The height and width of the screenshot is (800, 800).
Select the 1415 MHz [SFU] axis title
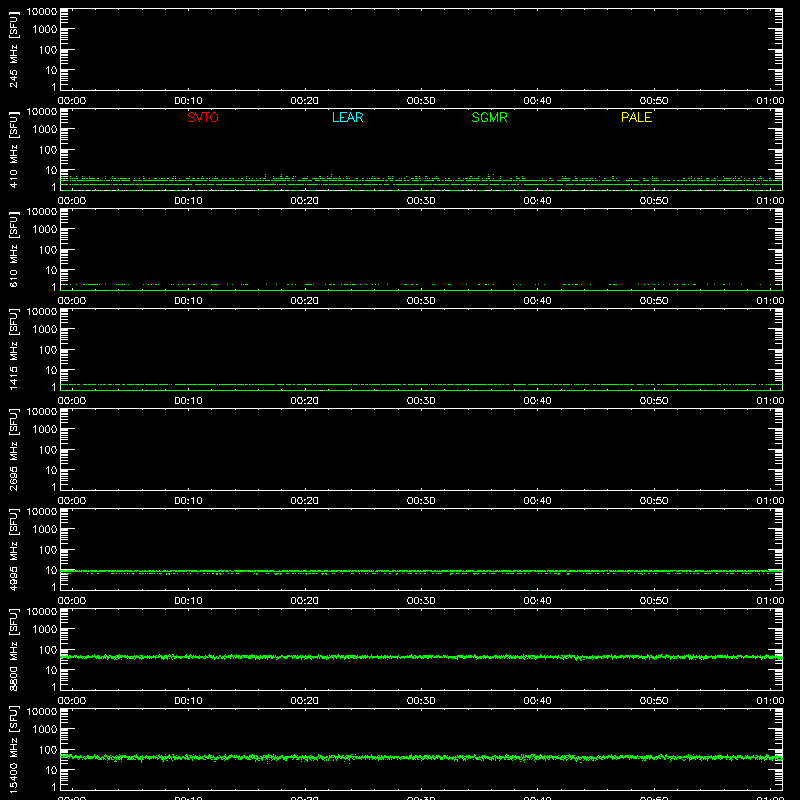point(14,349)
